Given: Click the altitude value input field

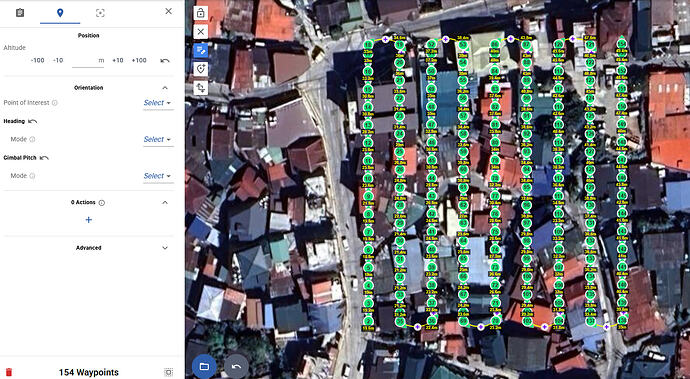Looking at the screenshot, I should click(x=88, y=61).
